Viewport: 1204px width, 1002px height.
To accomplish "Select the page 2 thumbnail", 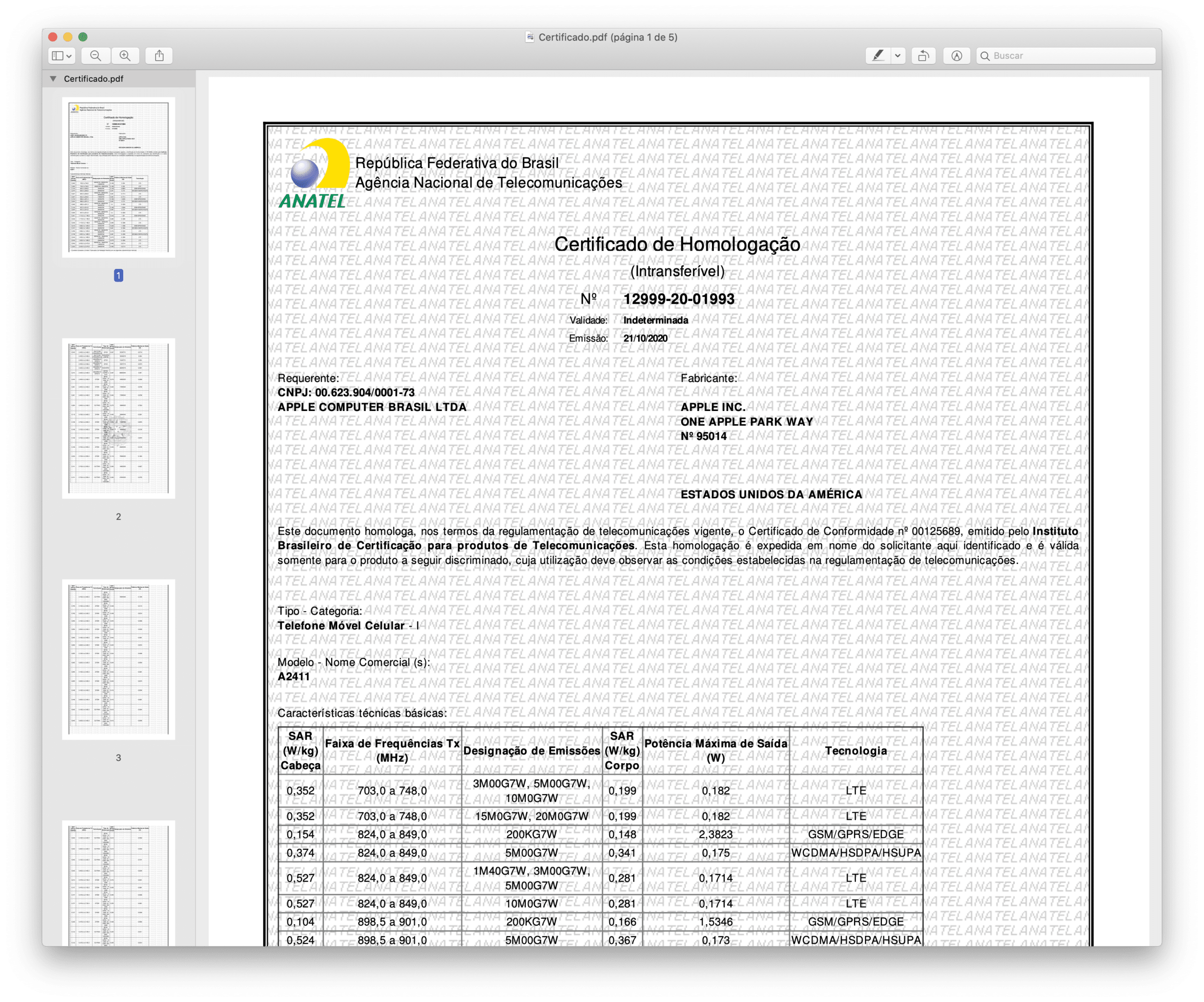I will [118, 418].
